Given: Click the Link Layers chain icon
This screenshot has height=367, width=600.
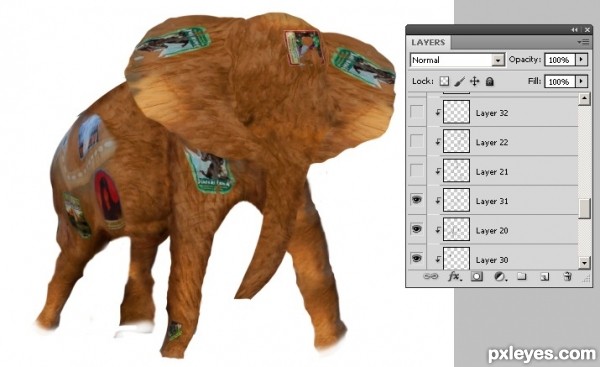Looking at the screenshot, I should click(x=431, y=276).
